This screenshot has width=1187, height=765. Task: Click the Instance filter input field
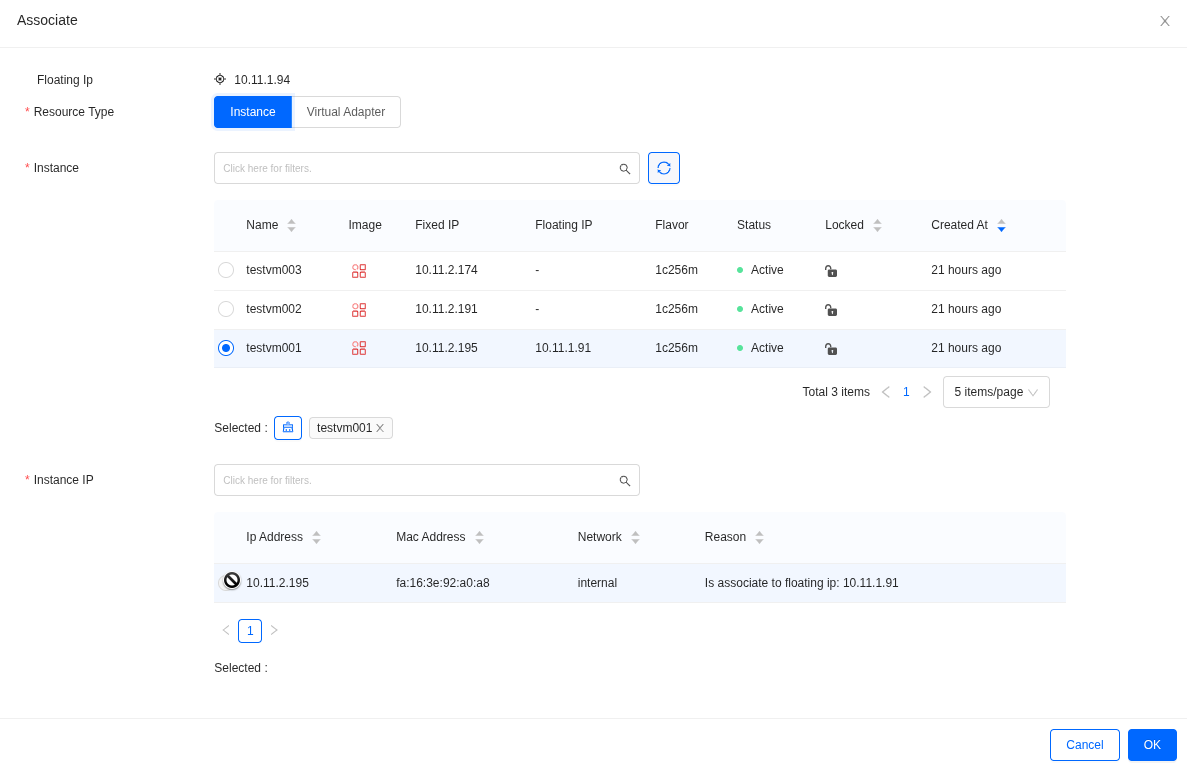click(x=415, y=168)
